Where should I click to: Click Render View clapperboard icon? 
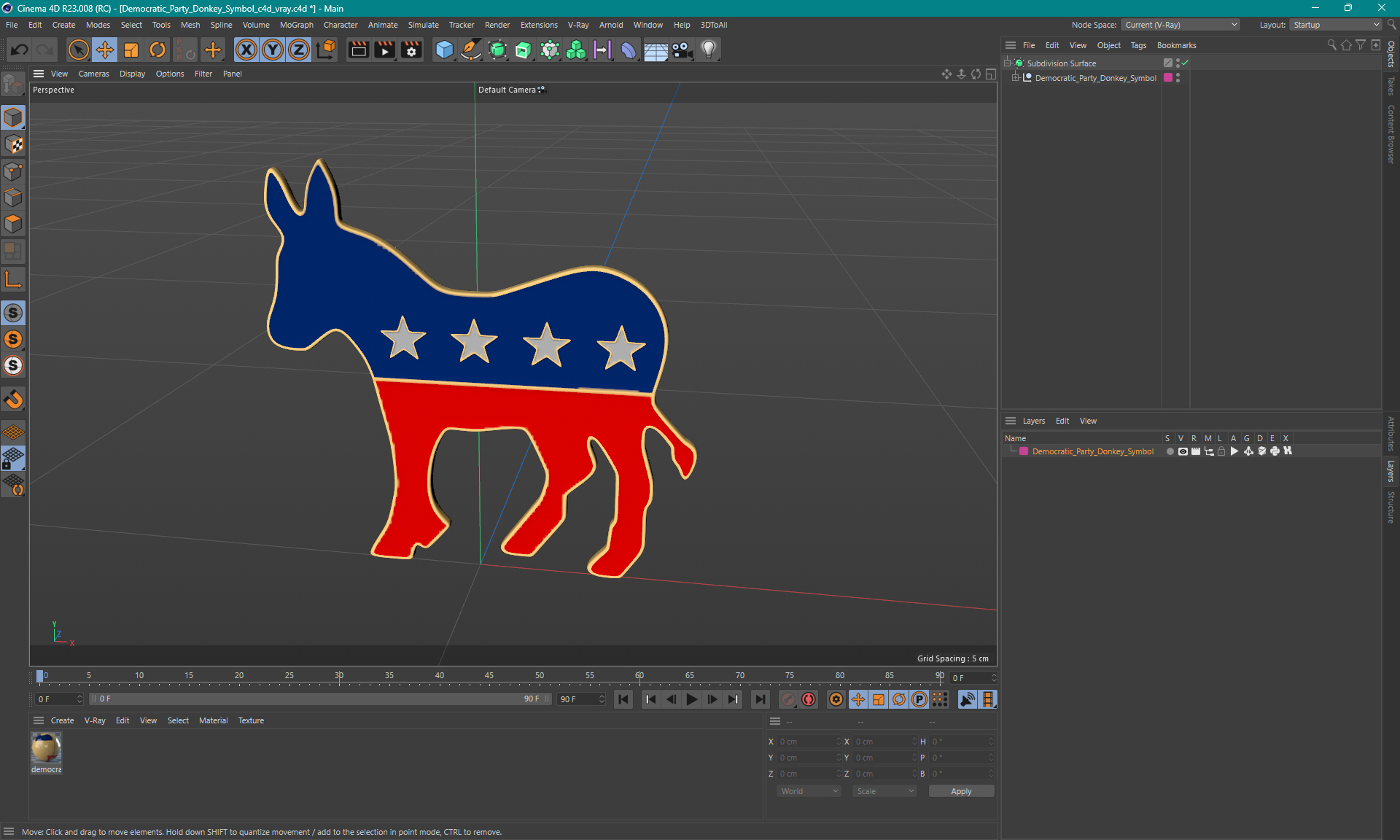click(x=358, y=50)
